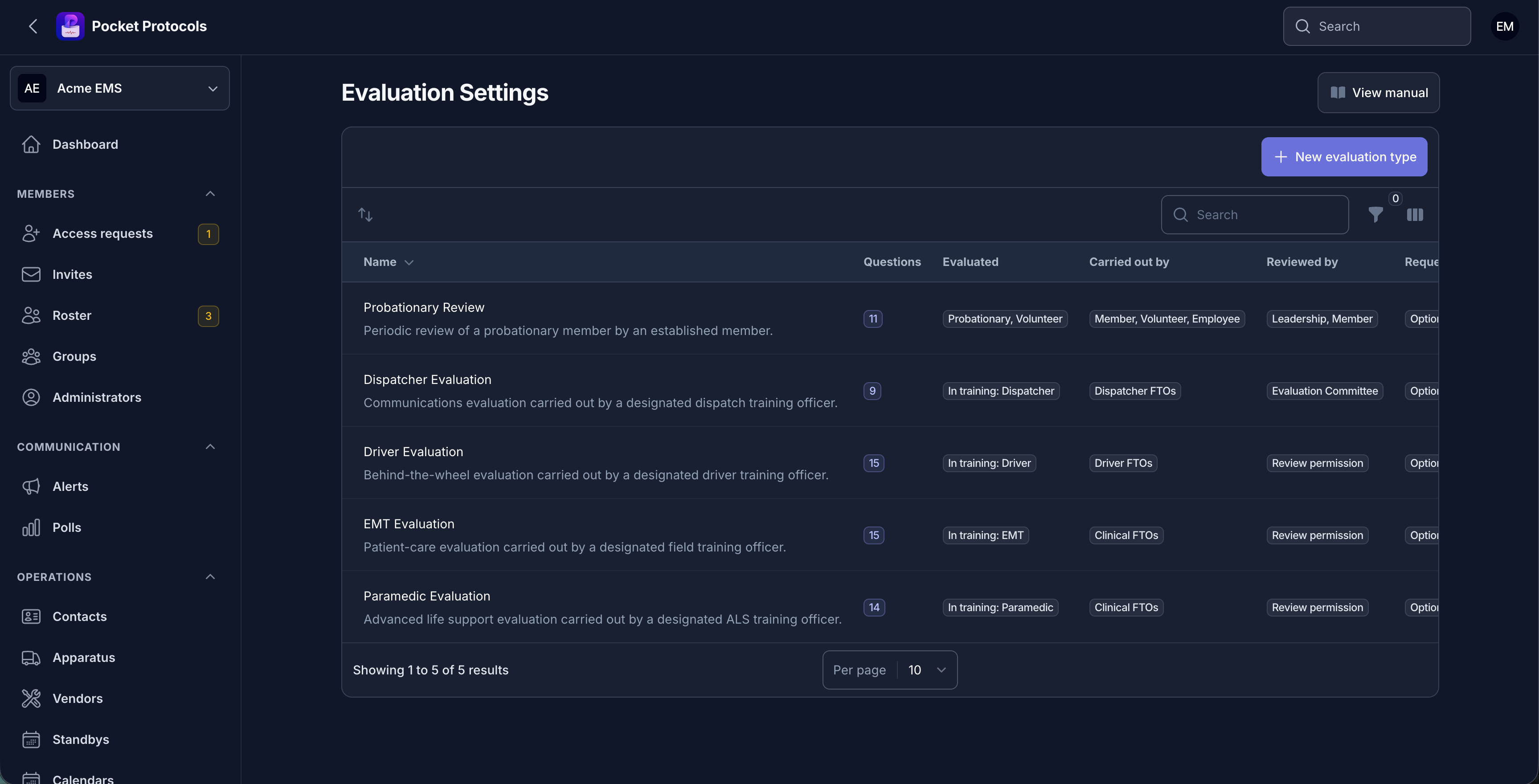Click the Access requests badge 1

pyautogui.click(x=209, y=234)
